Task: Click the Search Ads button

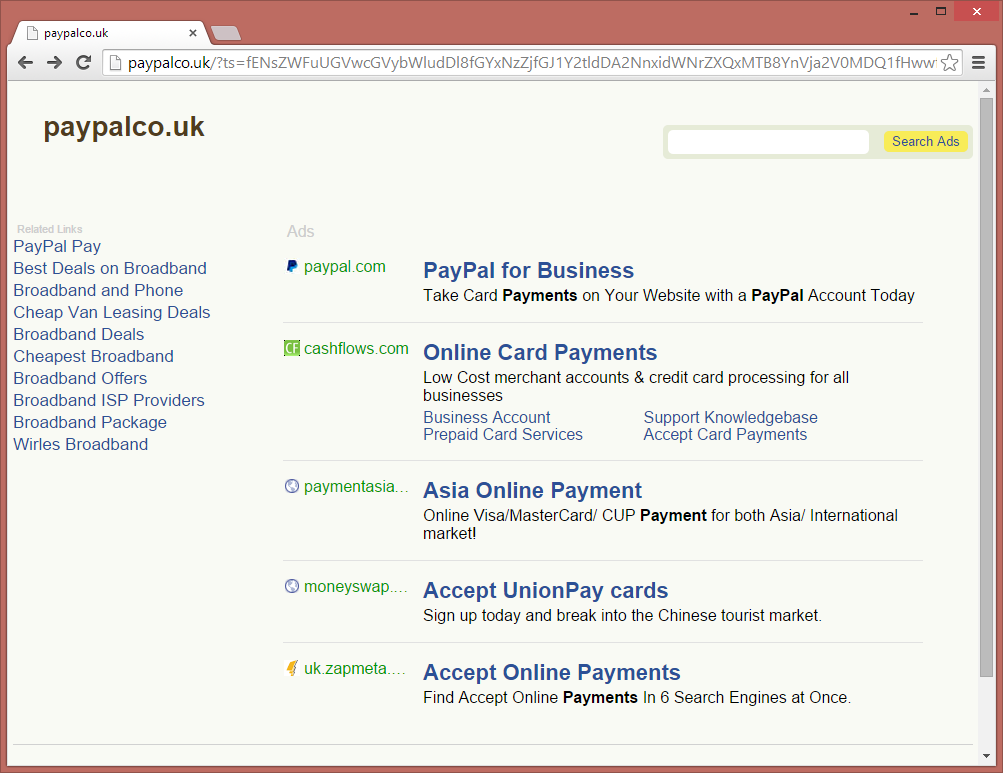Action: 926,141
